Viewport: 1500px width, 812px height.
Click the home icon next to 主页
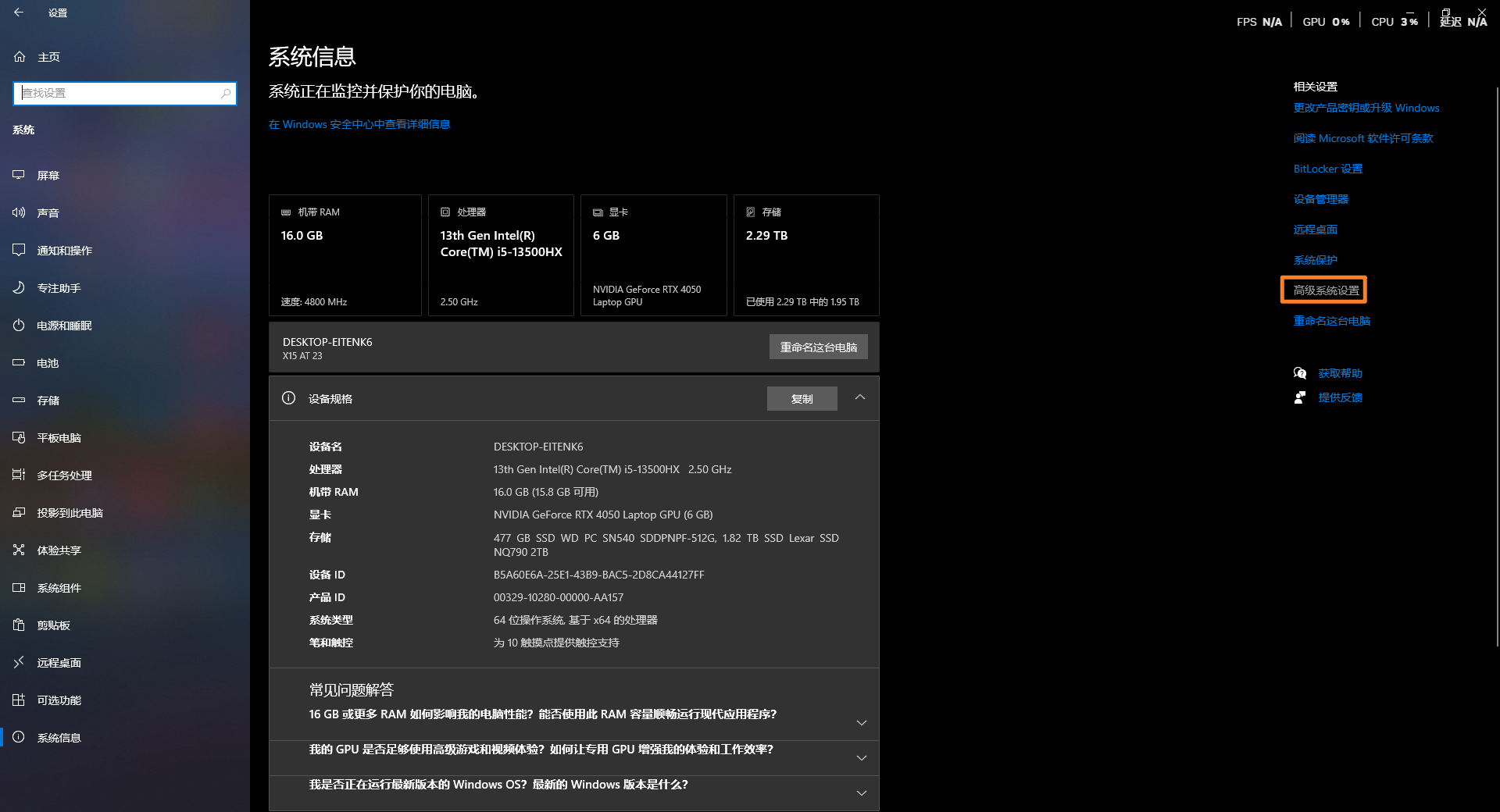(x=20, y=56)
